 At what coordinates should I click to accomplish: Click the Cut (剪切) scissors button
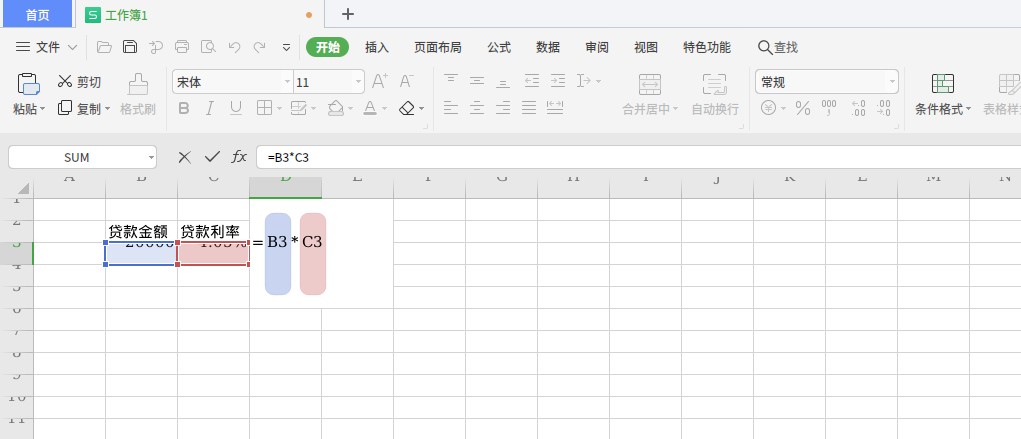(x=79, y=82)
